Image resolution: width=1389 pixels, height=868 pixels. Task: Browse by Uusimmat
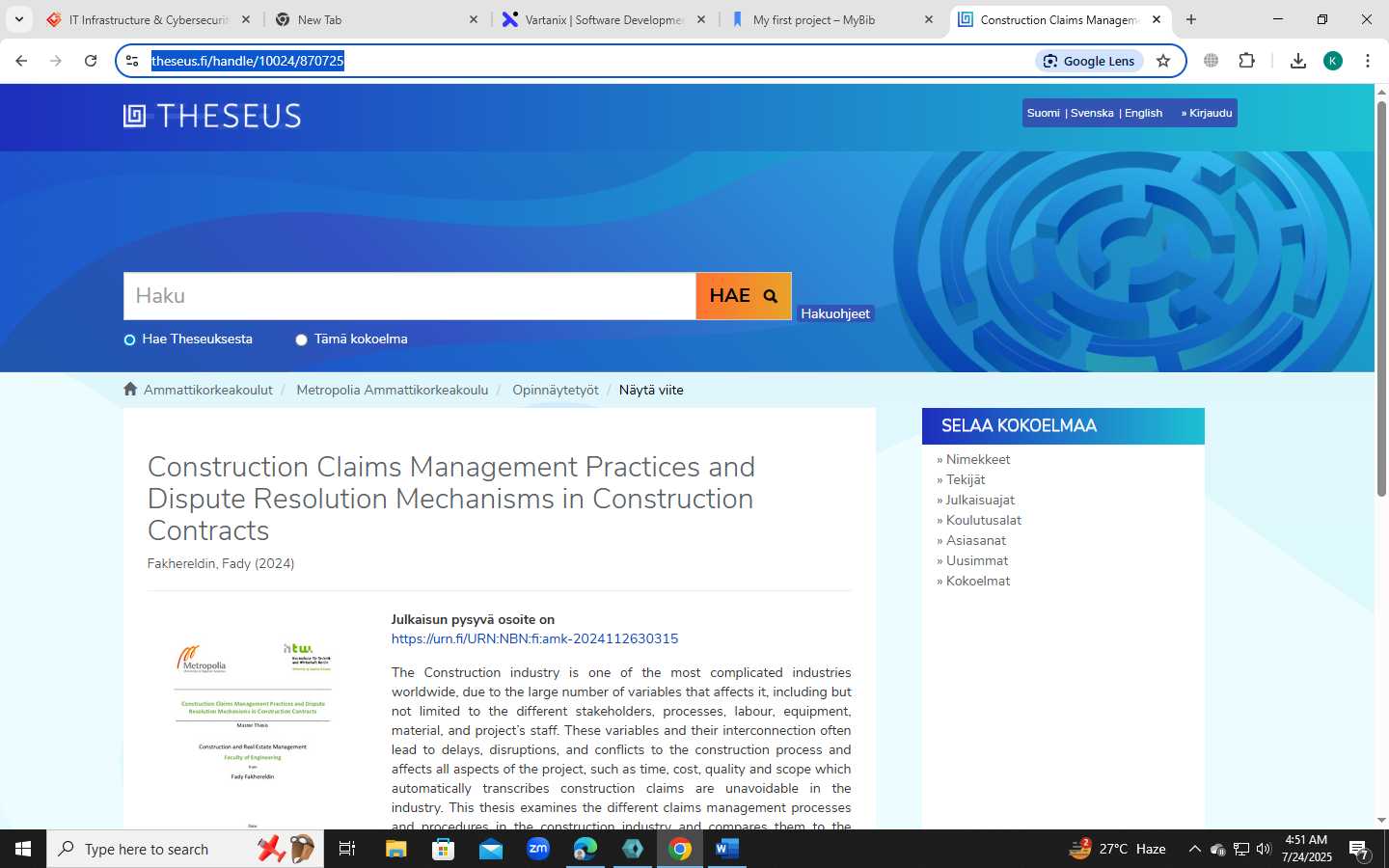coord(977,560)
